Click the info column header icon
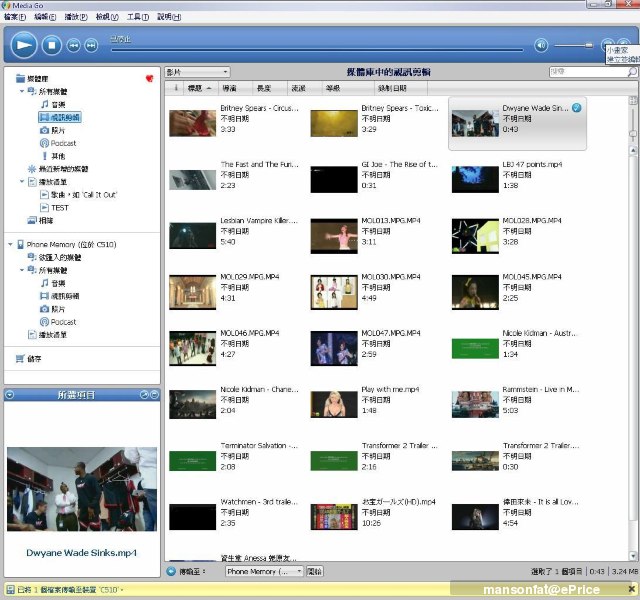 pos(176,88)
